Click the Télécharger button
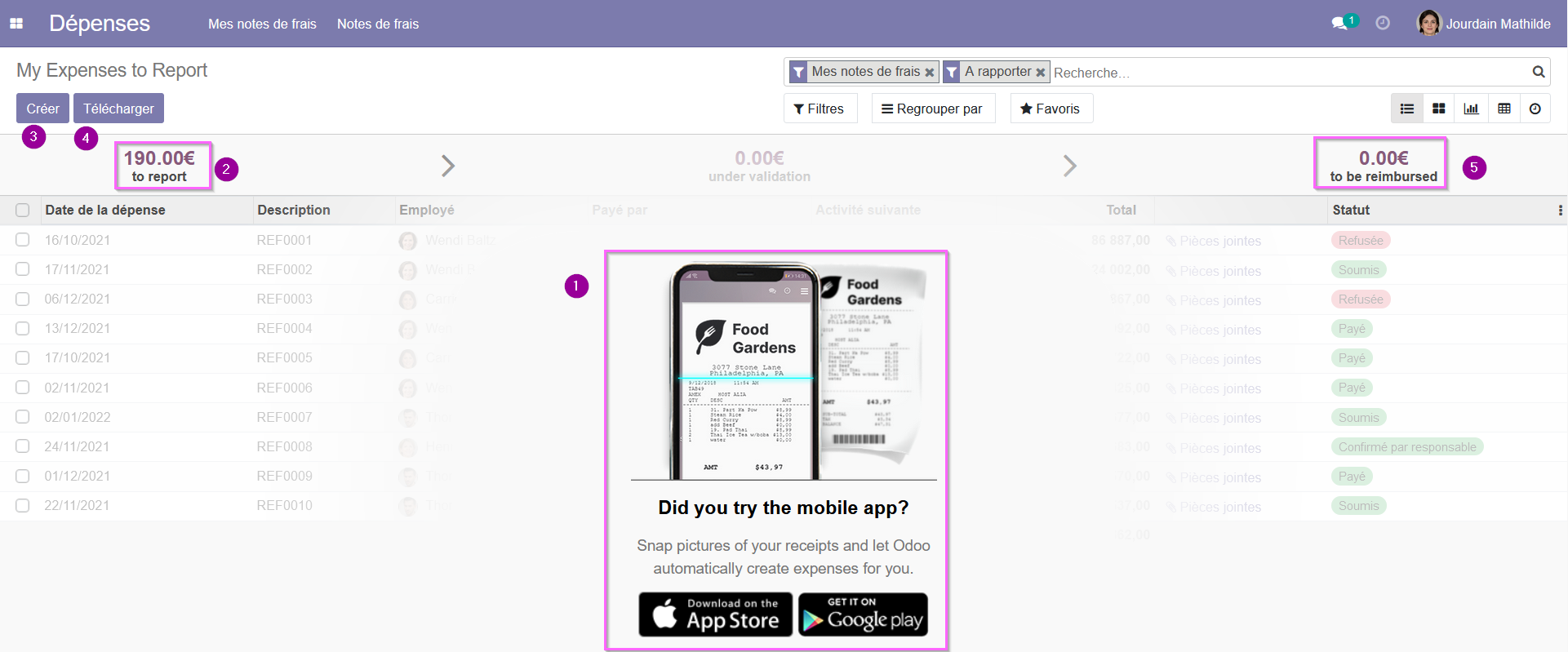Image resolution: width=1568 pixels, height=652 pixels. click(x=118, y=109)
